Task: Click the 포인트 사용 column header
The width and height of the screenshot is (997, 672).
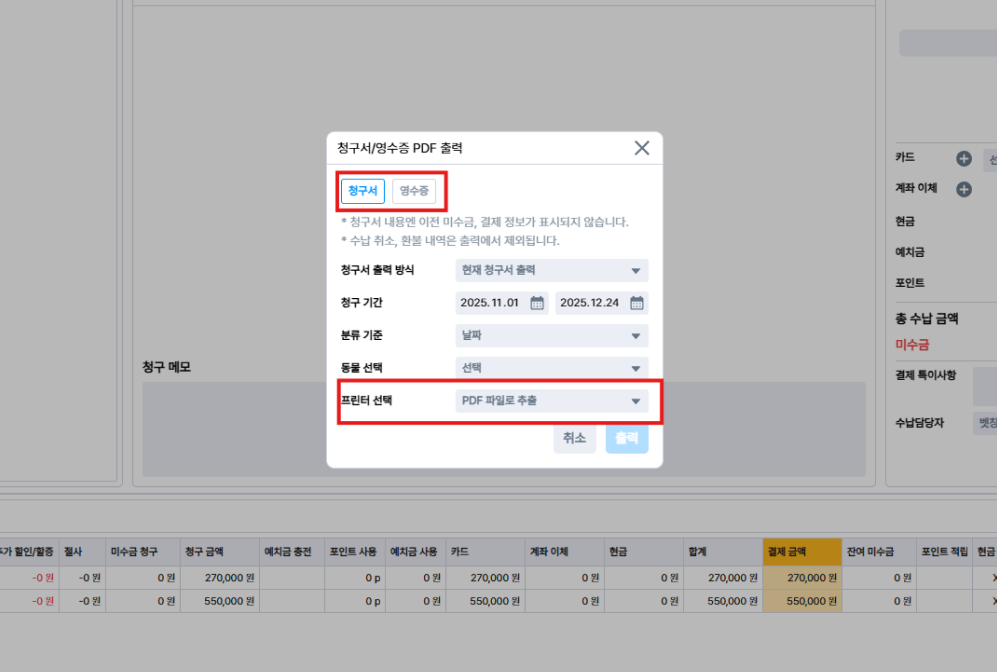Action: tap(355, 552)
